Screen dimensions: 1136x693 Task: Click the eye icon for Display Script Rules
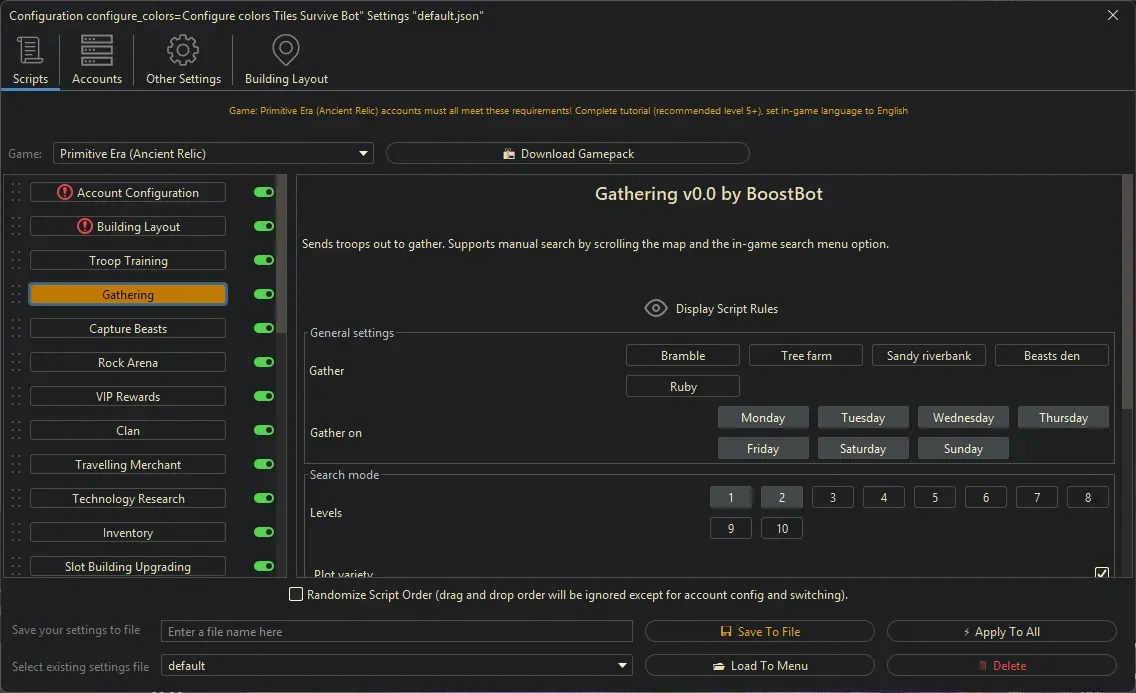pyautogui.click(x=655, y=309)
